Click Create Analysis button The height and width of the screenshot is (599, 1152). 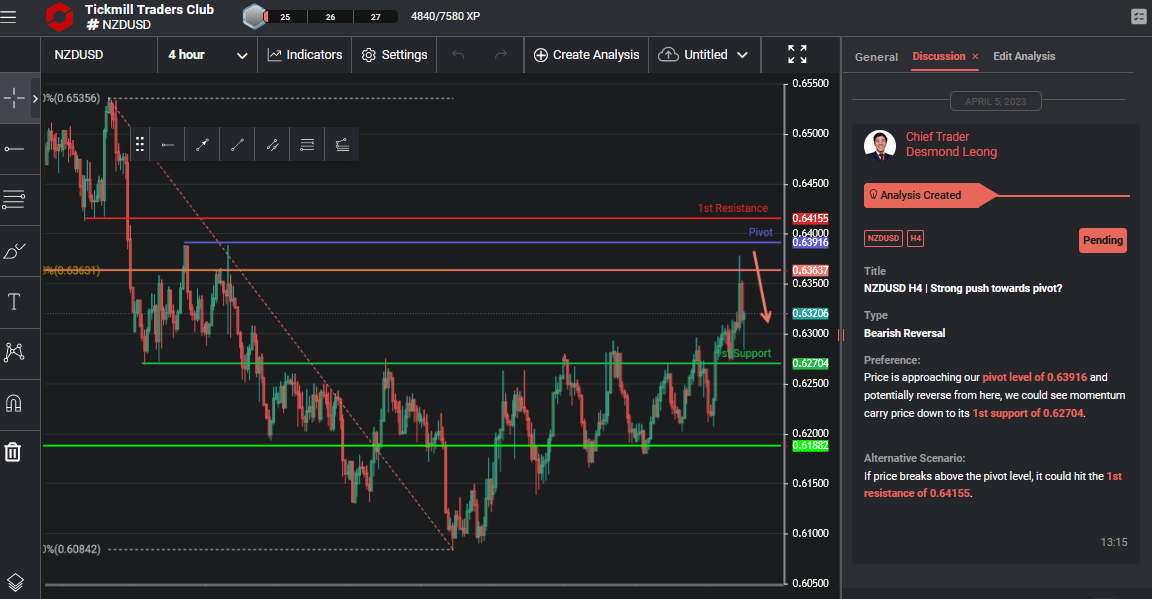586,55
